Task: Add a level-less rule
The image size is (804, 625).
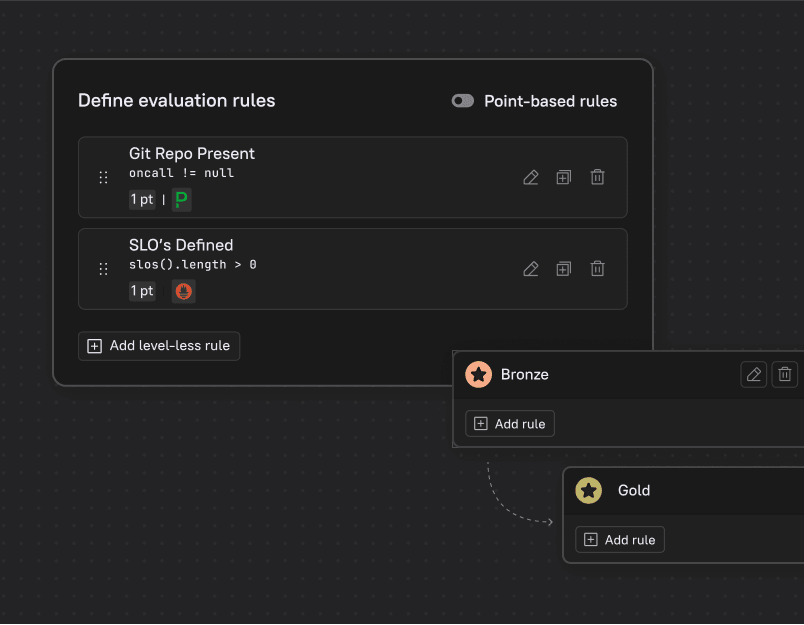Action: tap(159, 346)
